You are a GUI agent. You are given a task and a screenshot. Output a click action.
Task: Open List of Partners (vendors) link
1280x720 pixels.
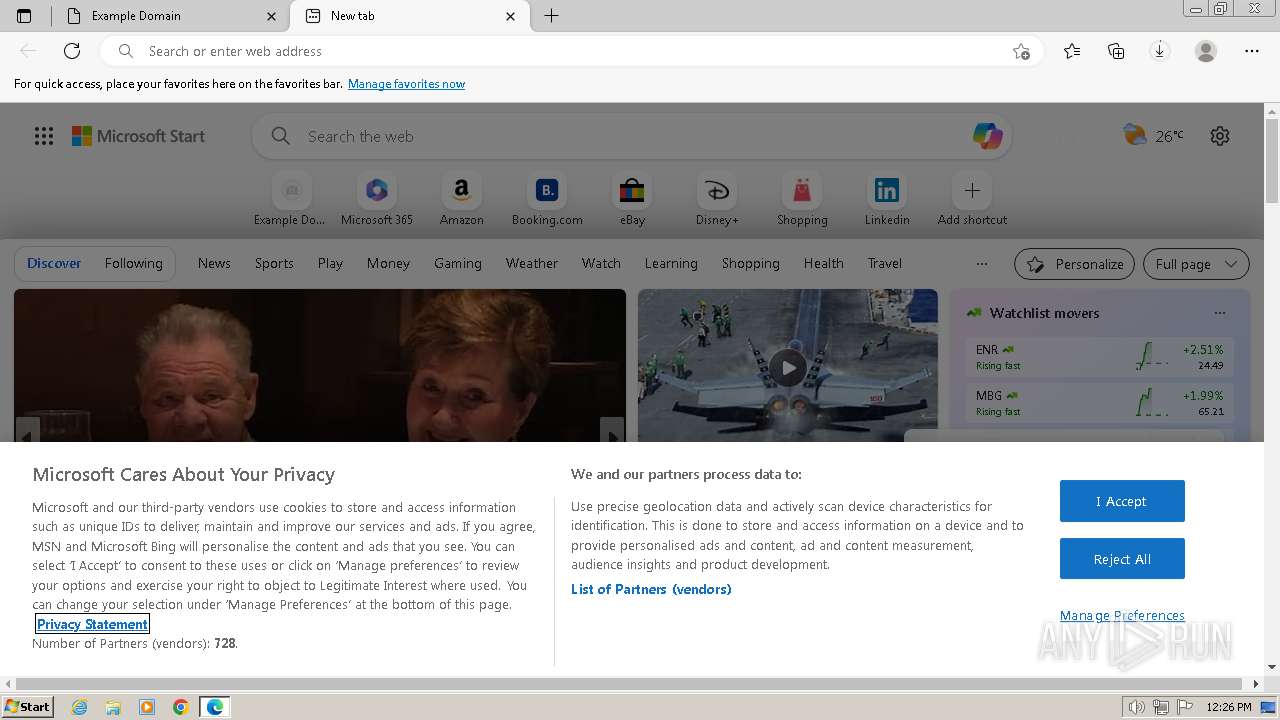click(651, 589)
